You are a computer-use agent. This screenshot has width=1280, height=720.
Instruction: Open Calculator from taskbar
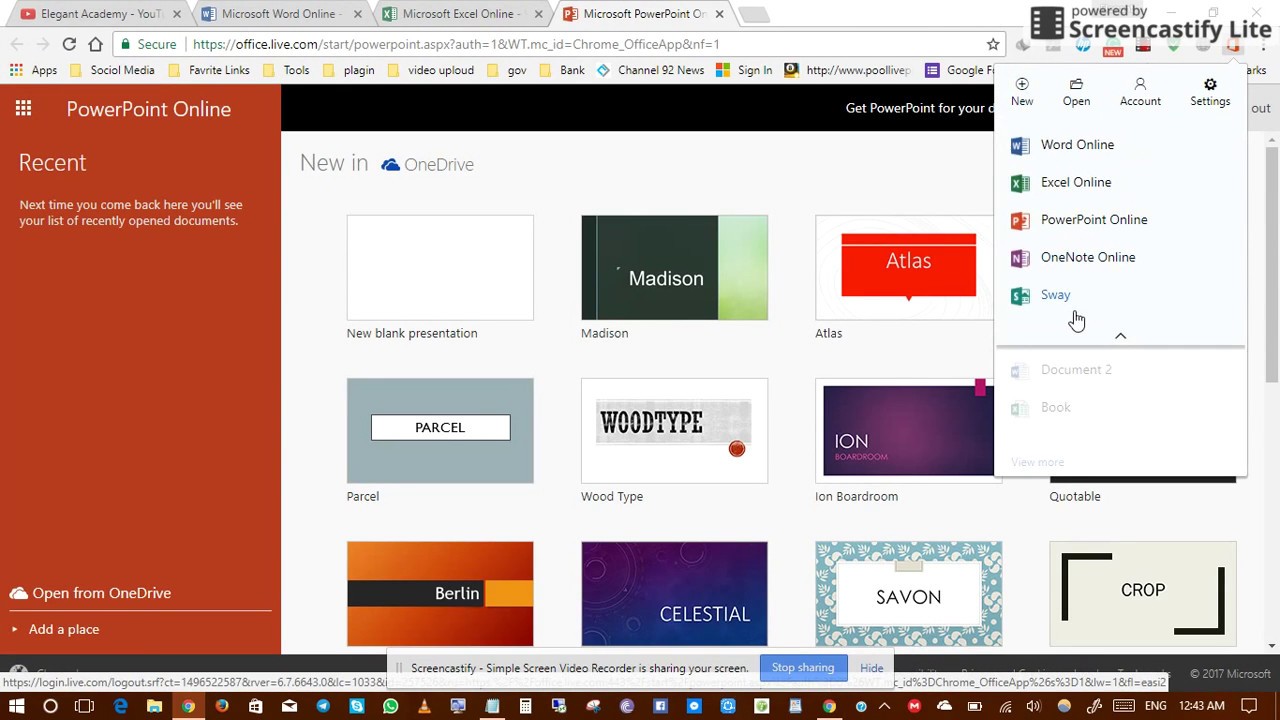click(525, 706)
